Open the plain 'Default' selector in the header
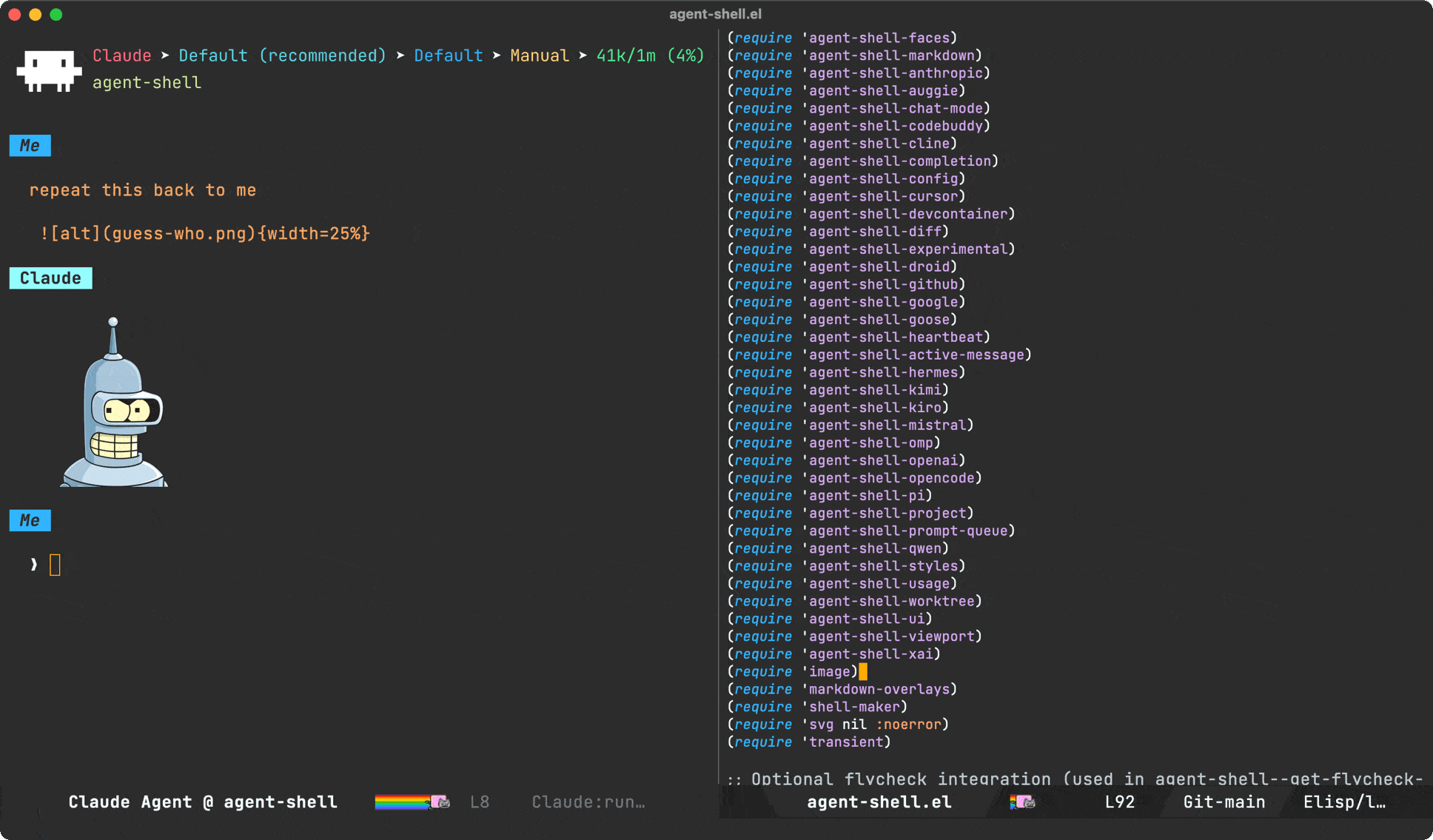The height and width of the screenshot is (840, 1433). [x=449, y=56]
